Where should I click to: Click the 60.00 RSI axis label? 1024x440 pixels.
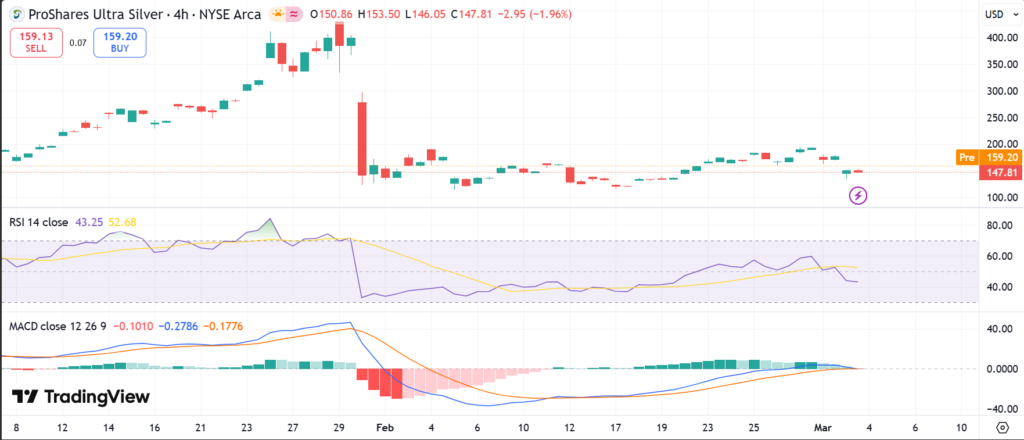1002,257
